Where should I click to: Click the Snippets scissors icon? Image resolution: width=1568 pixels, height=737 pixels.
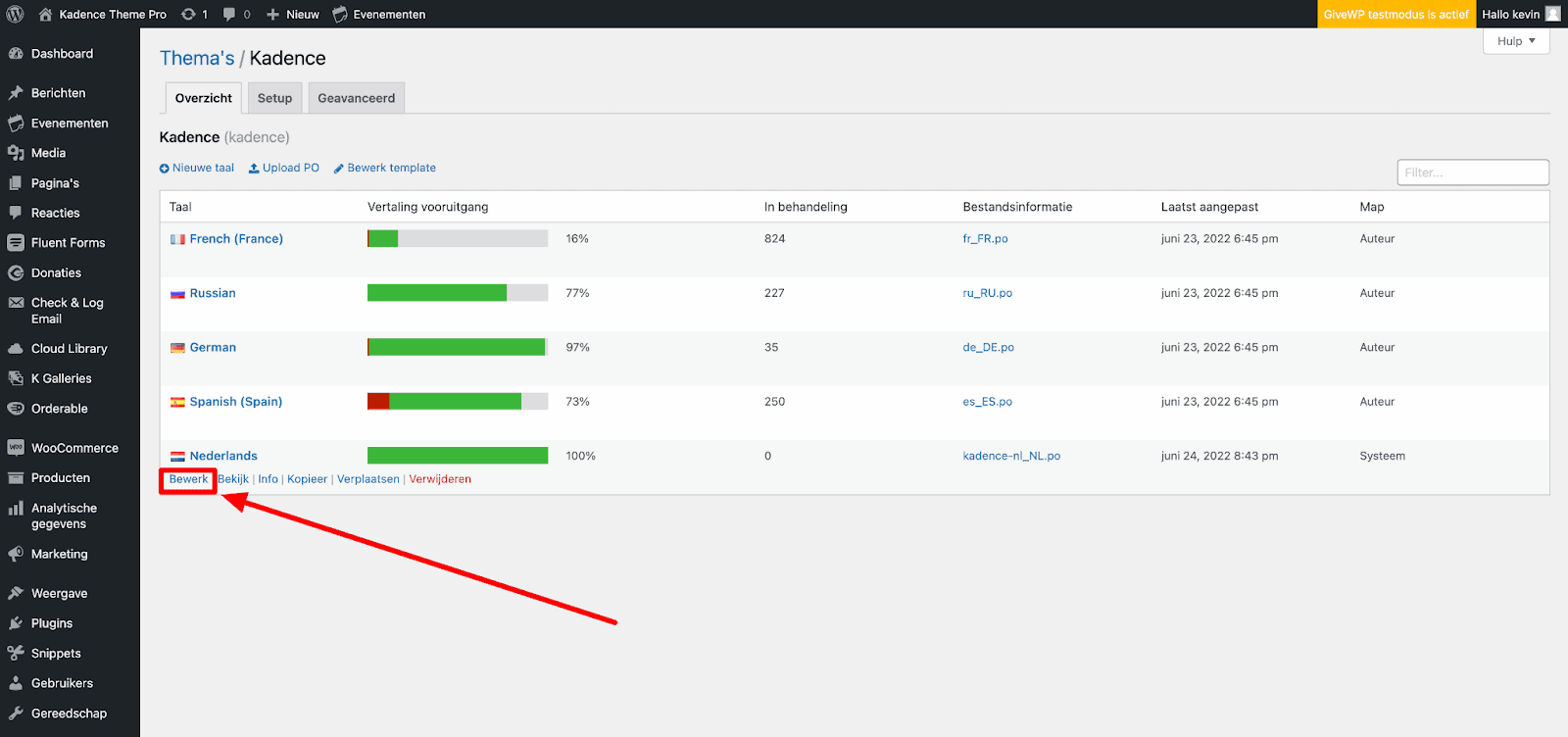coord(16,654)
